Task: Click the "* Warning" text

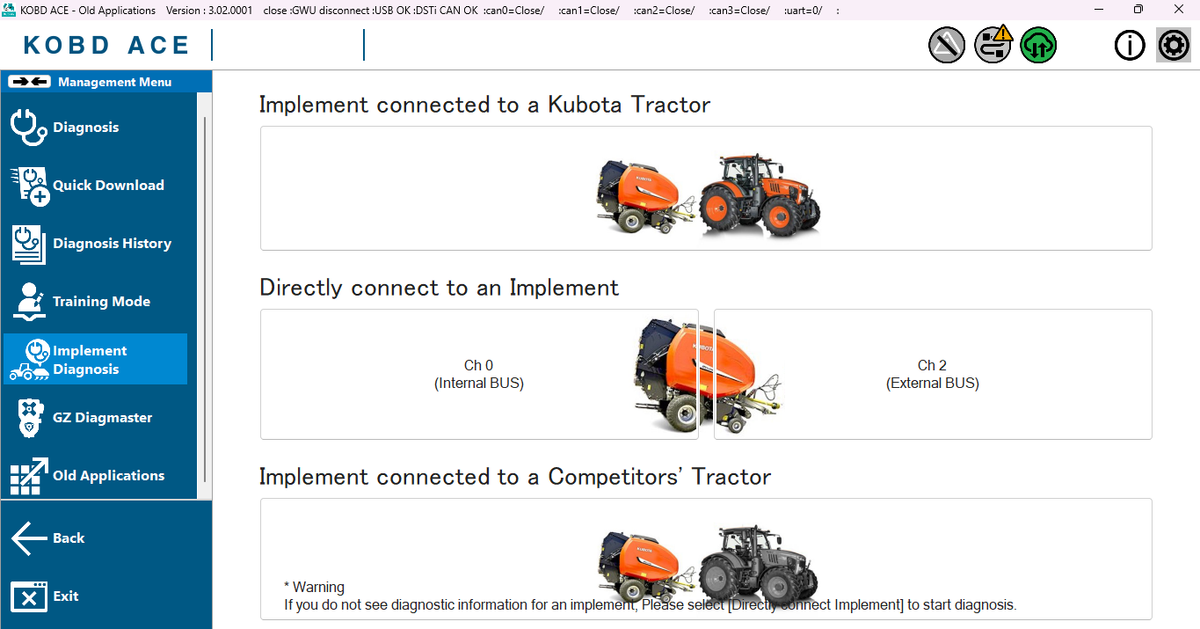Action: tap(314, 587)
